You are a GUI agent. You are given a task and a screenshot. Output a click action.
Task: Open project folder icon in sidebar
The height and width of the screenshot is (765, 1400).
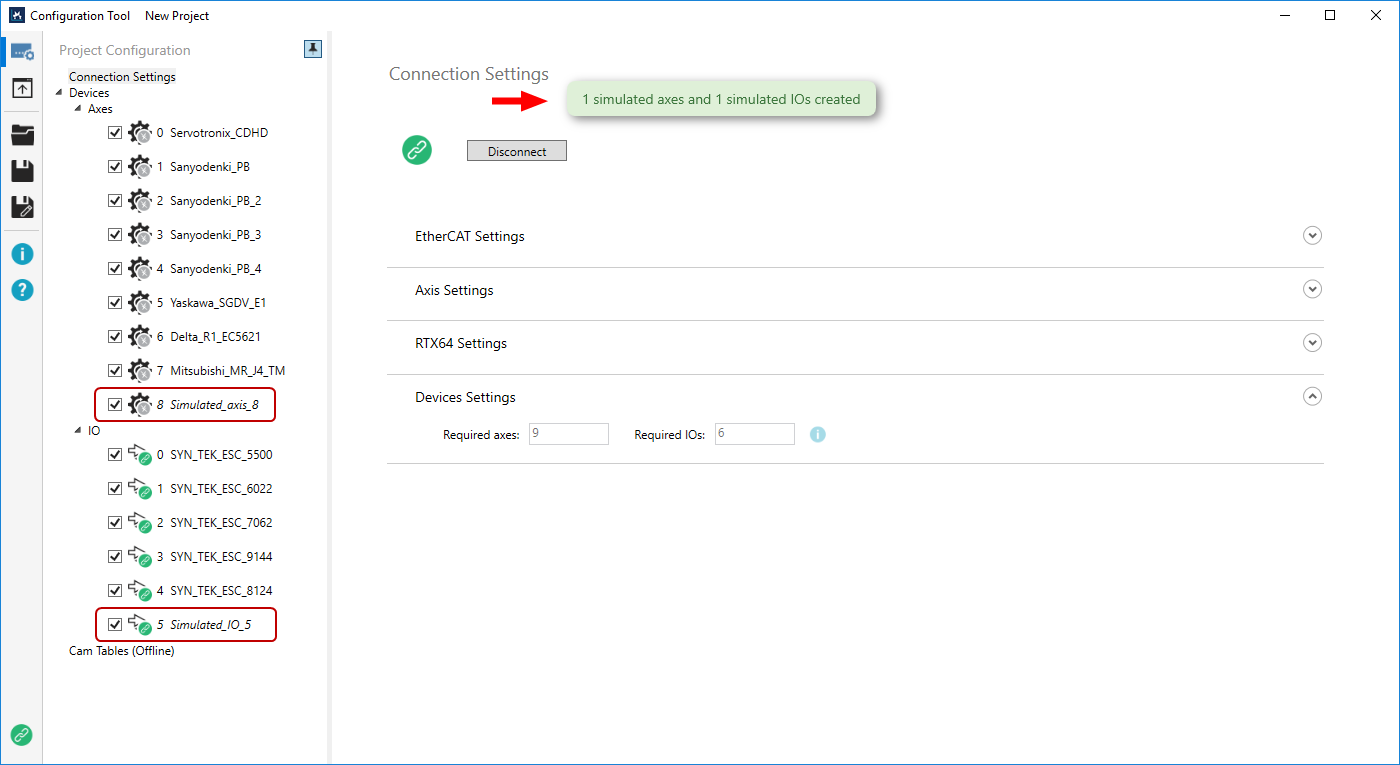pos(22,136)
